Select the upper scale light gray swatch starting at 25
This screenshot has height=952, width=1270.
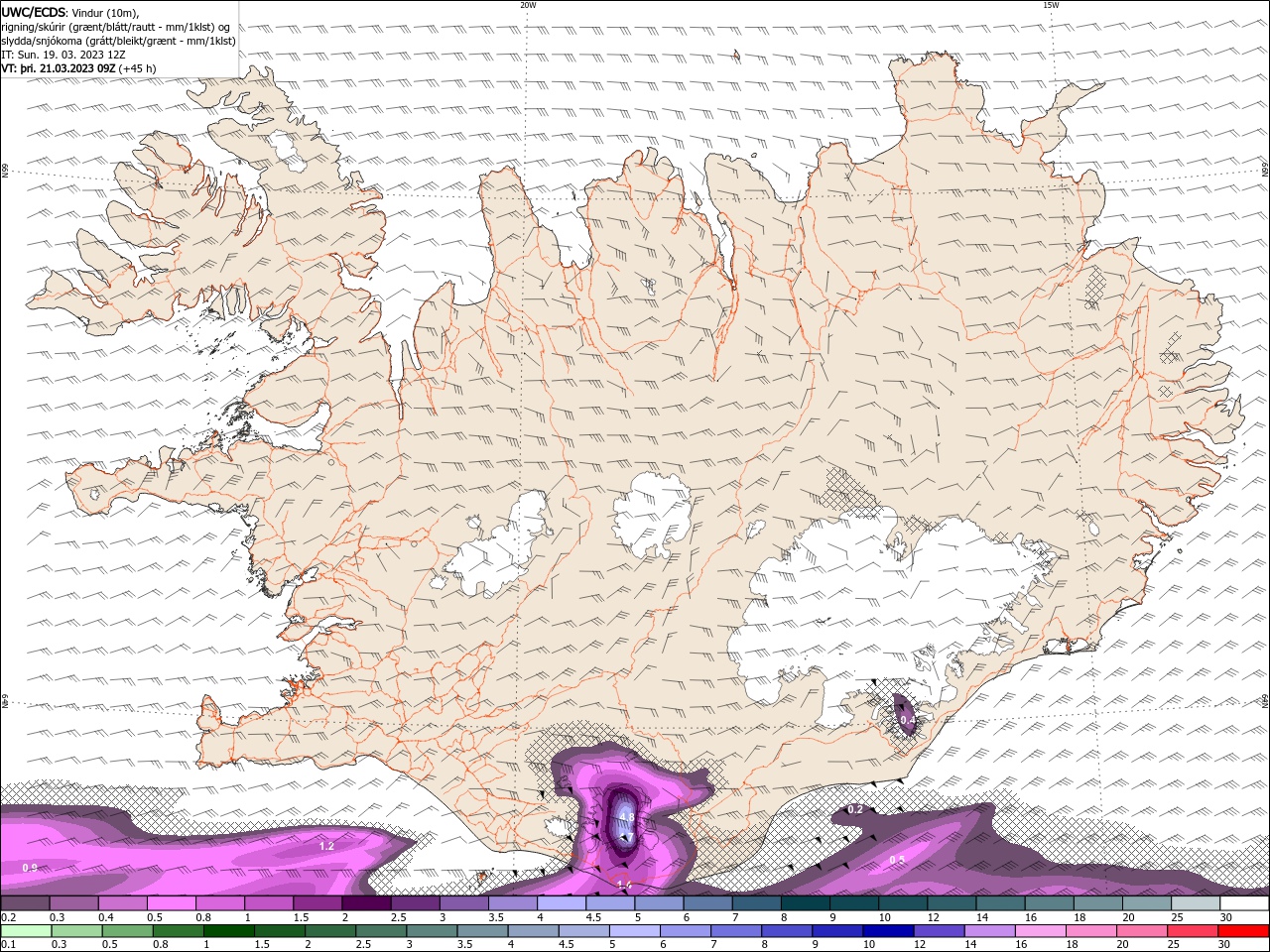[x=1196, y=903]
